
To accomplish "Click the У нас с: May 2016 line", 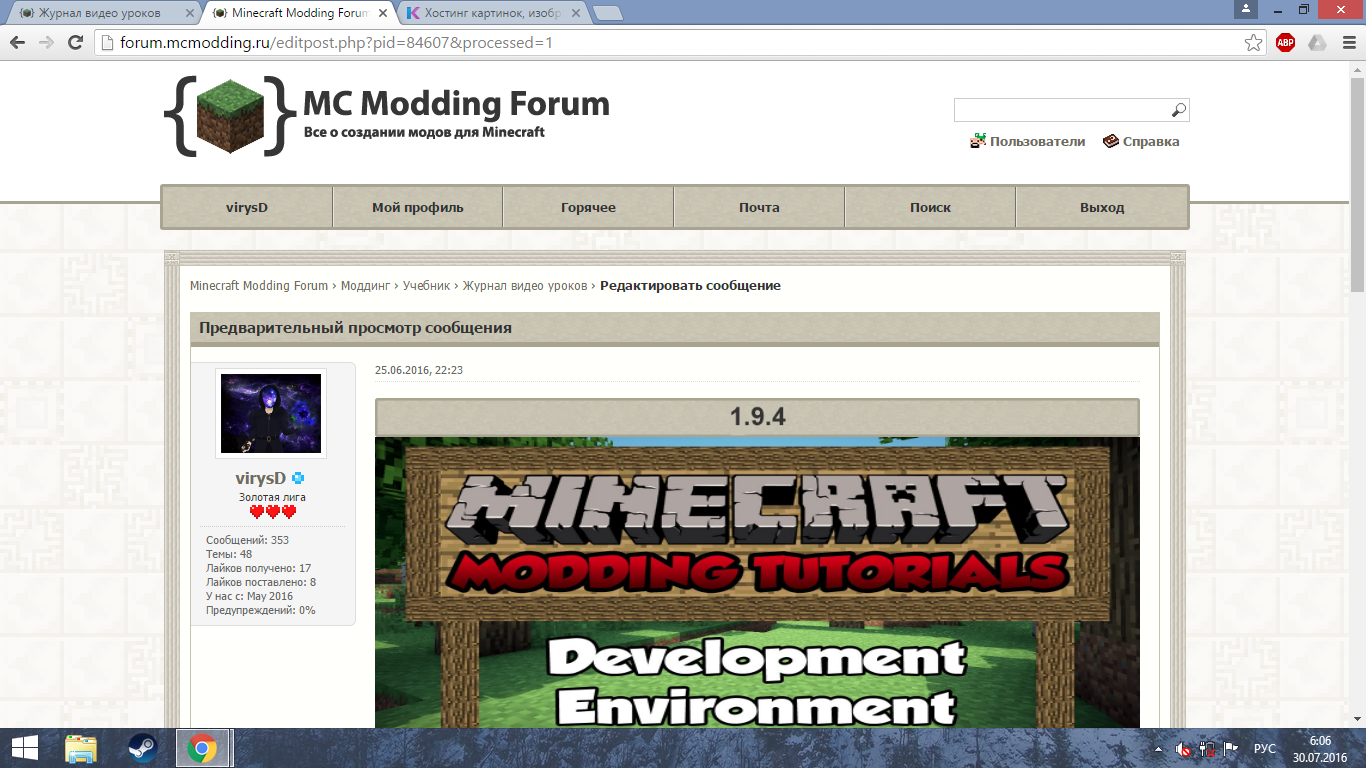I will click(x=250, y=596).
